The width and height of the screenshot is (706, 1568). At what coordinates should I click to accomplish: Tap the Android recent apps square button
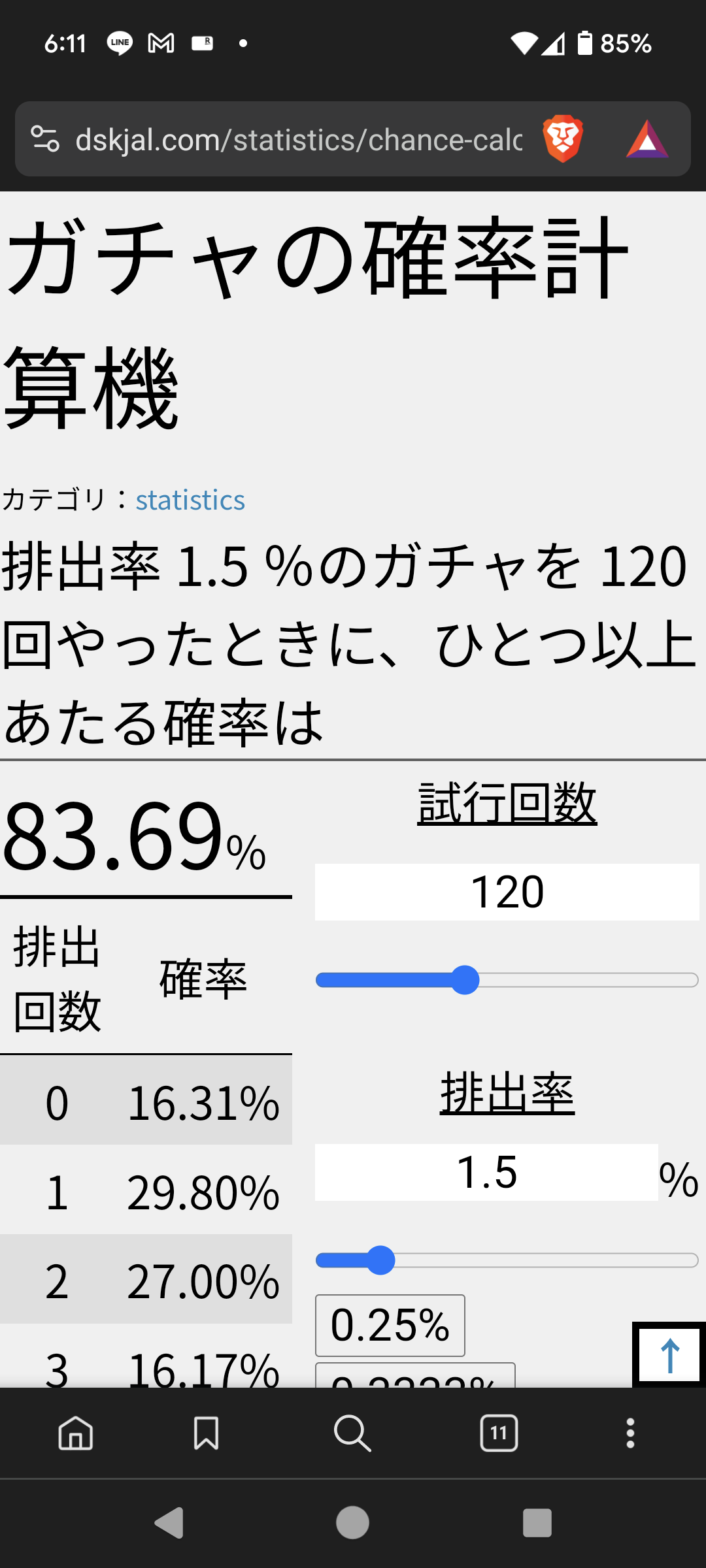click(x=537, y=1523)
